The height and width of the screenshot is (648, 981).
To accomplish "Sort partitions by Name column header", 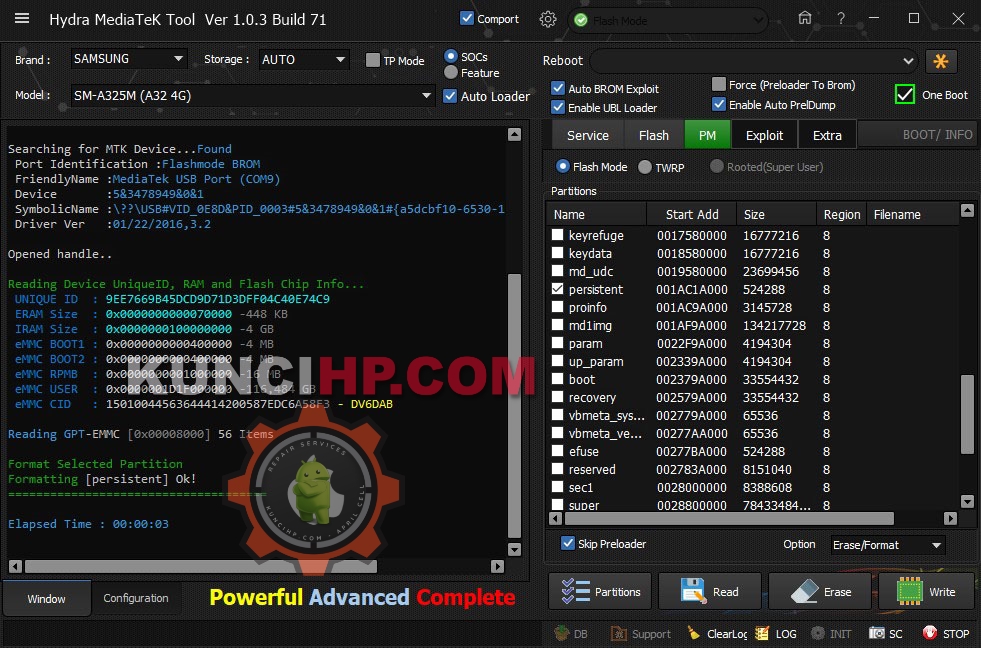I will tap(597, 215).
